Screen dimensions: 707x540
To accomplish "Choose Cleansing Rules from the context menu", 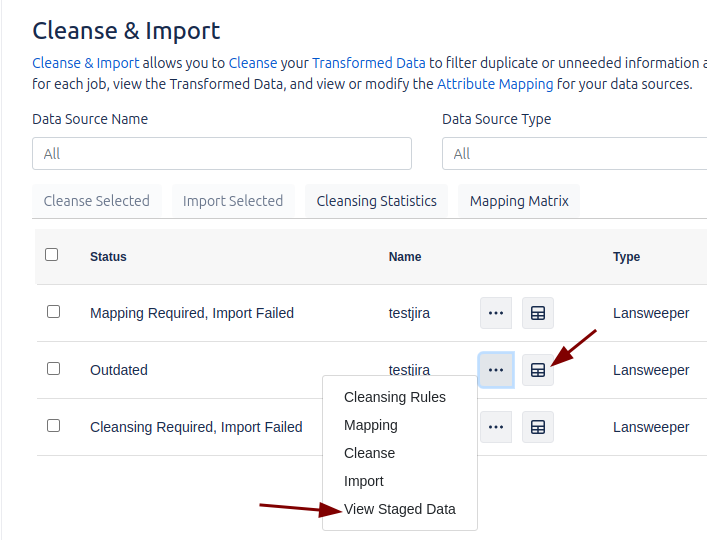I will [395, 397].
